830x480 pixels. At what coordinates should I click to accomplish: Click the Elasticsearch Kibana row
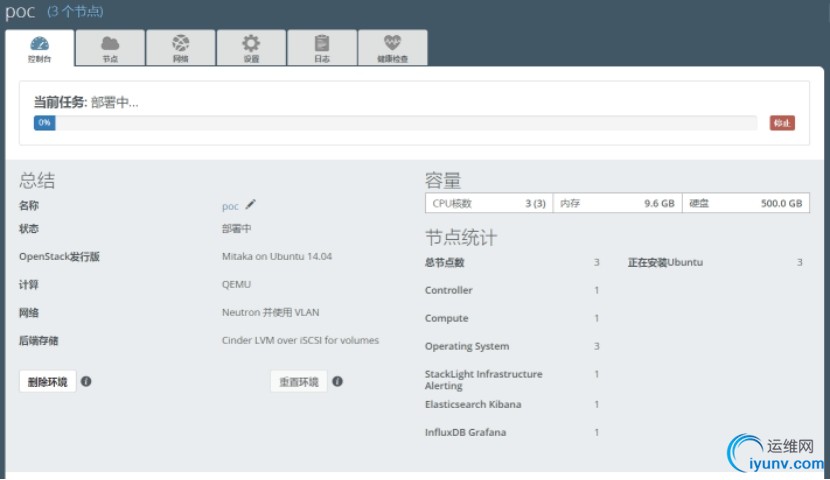click(x=512, y=404)
